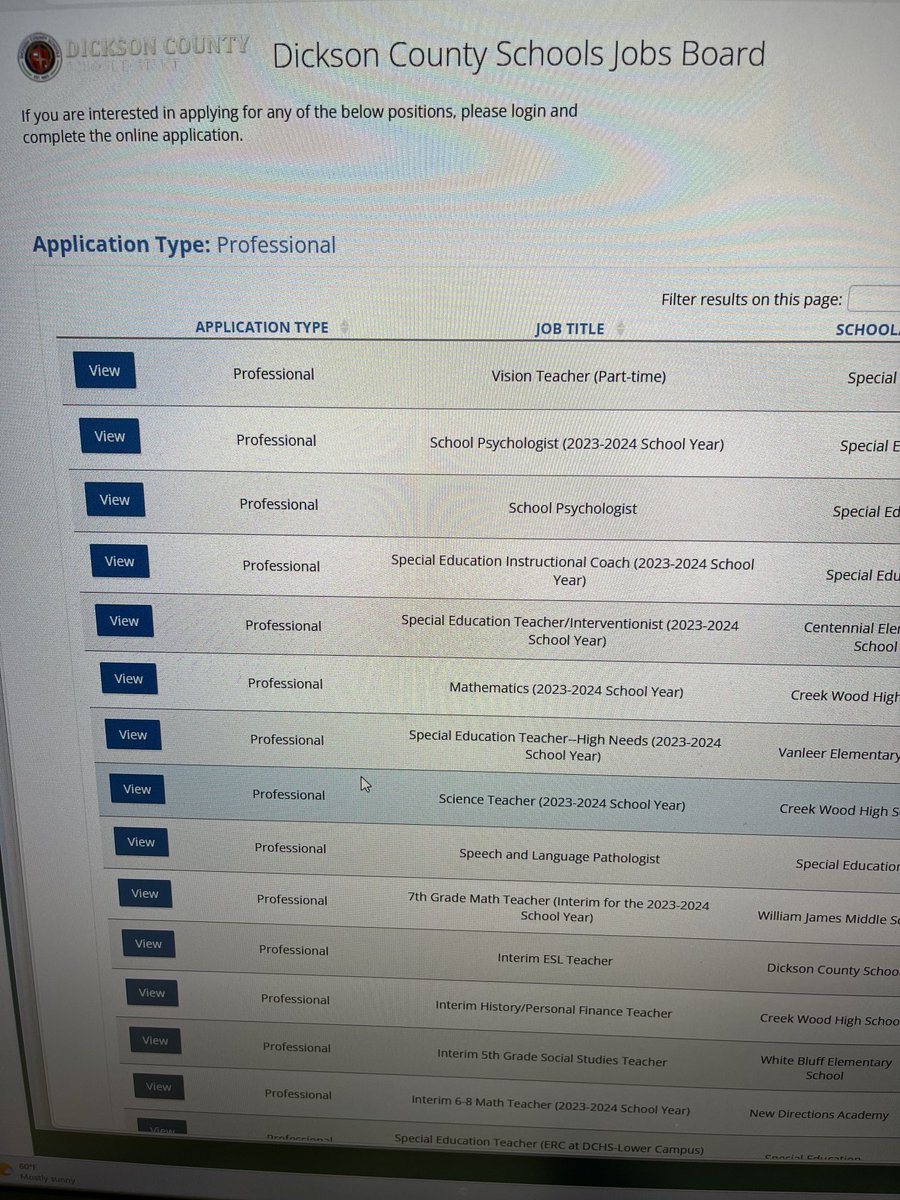Select 'Speech and Language Pathologist' title text

559,857
